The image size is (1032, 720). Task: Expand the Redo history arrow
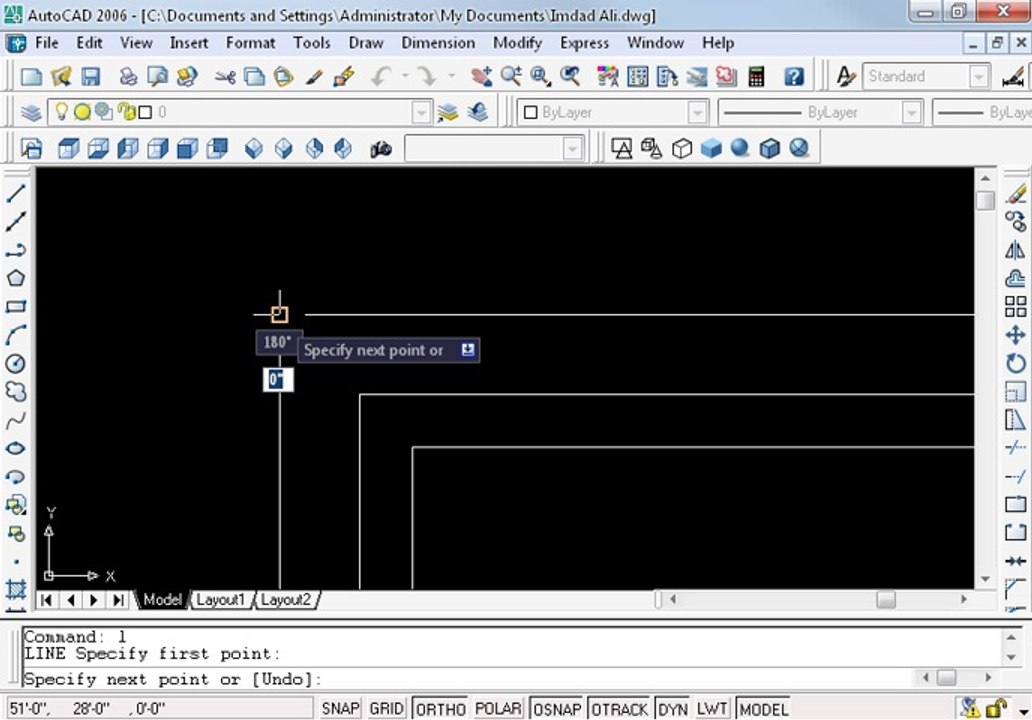(x=452, y=76)
